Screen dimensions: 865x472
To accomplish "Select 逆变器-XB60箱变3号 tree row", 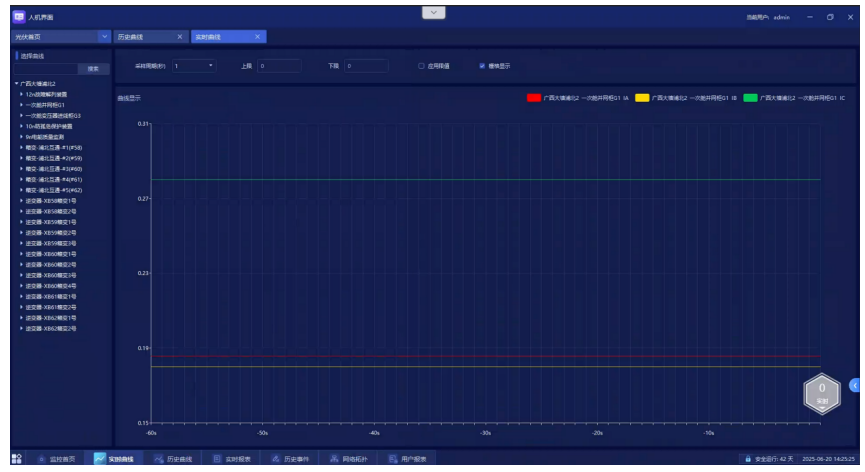I will [x=51, y=276].
